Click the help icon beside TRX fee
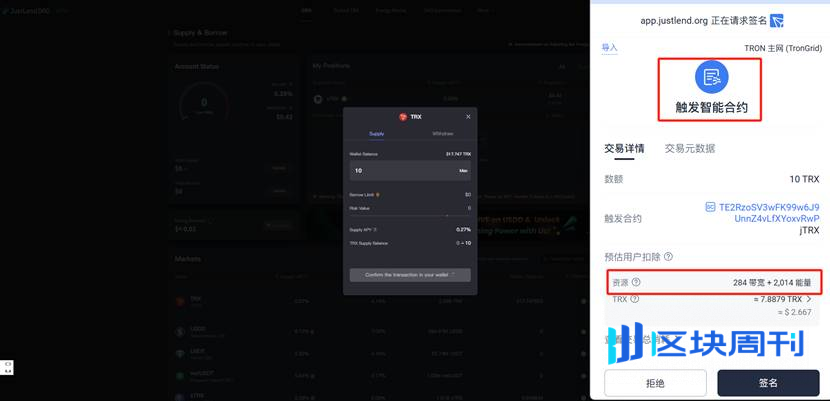The width and height of the screenshot is (830, 401). (x=635, y=299)
